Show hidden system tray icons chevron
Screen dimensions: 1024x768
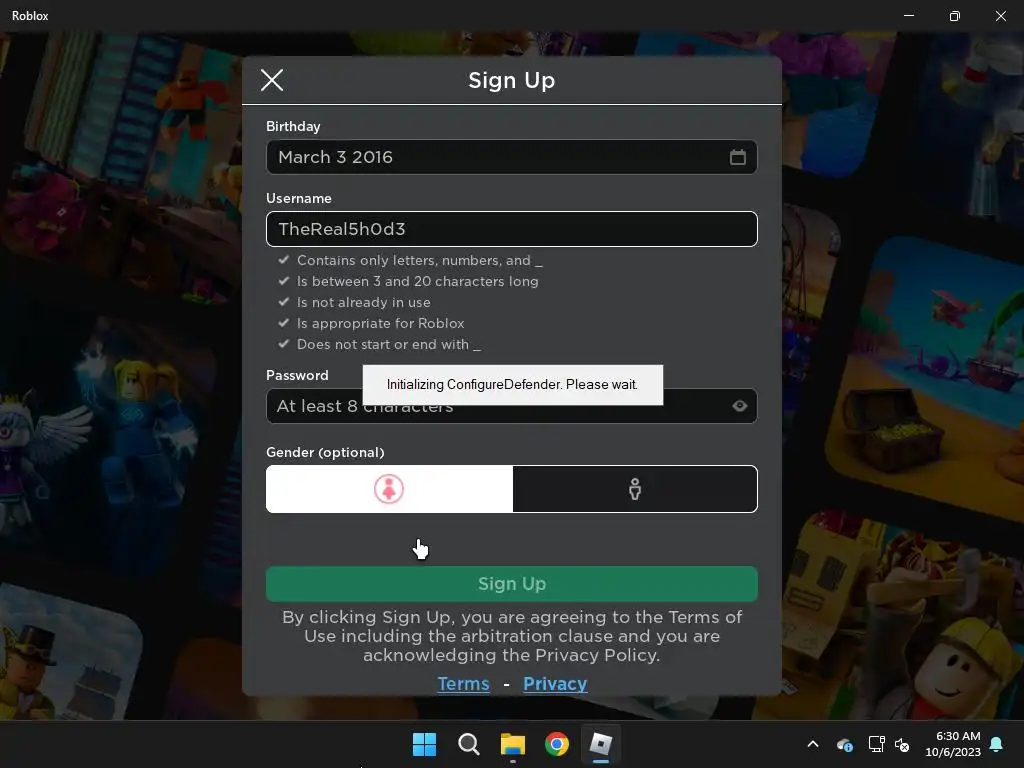813,744
